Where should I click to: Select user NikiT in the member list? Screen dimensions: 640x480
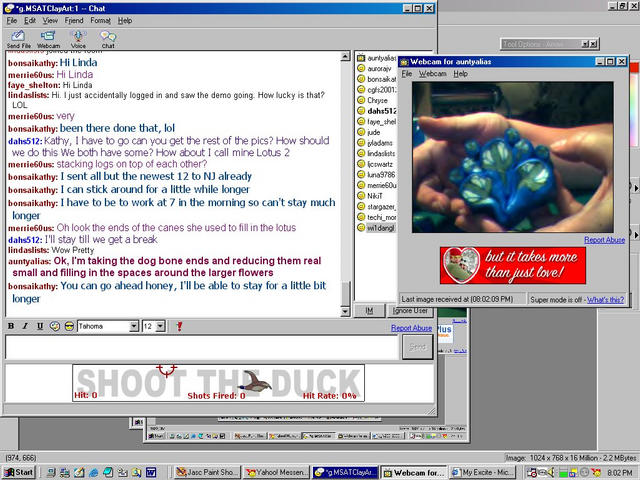pos(370,196)
